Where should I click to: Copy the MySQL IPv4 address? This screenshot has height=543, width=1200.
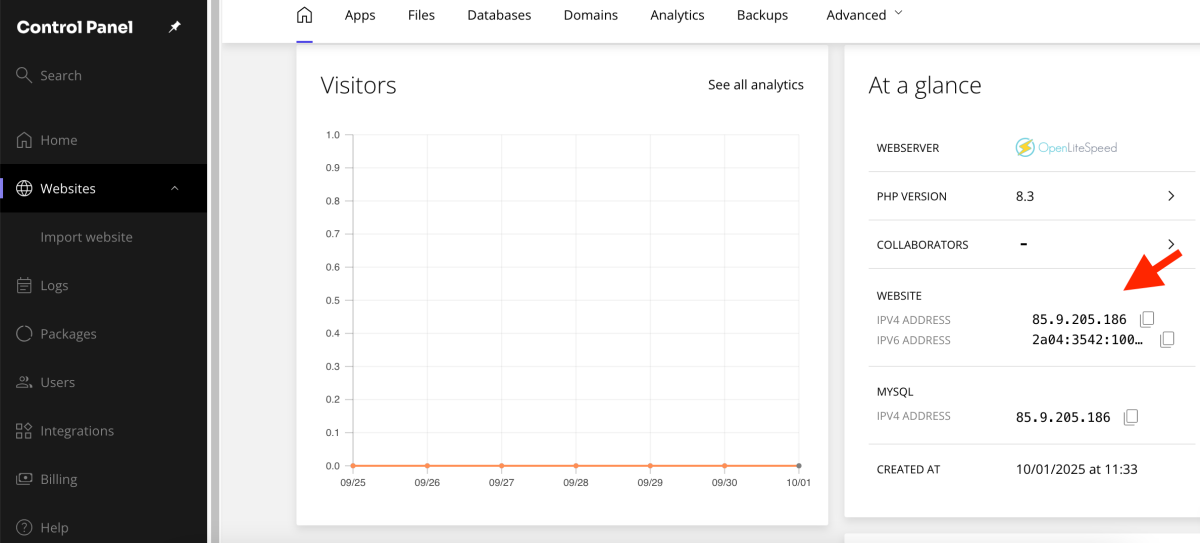[x=1131, y=417]
